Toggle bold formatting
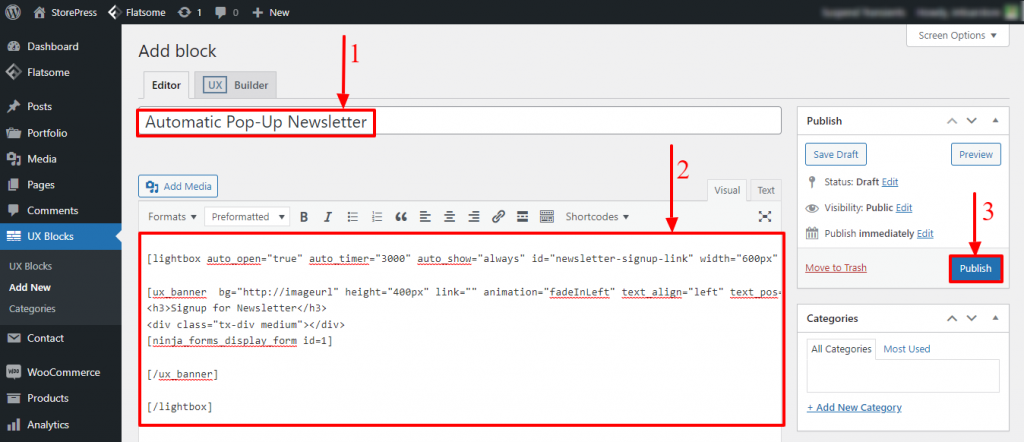Screen dimensions: 1024x442 304,217
